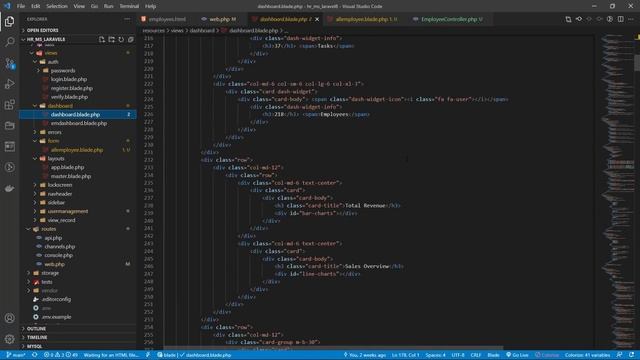Open the File menu
The height and width of the screenshot is (360, 640).
(x=21, y=6)
